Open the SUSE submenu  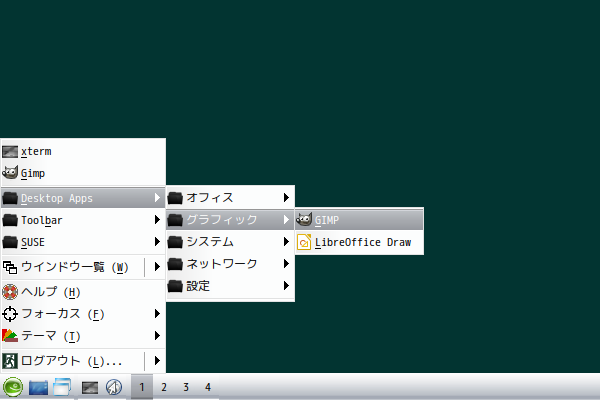[x=83, y=242]
